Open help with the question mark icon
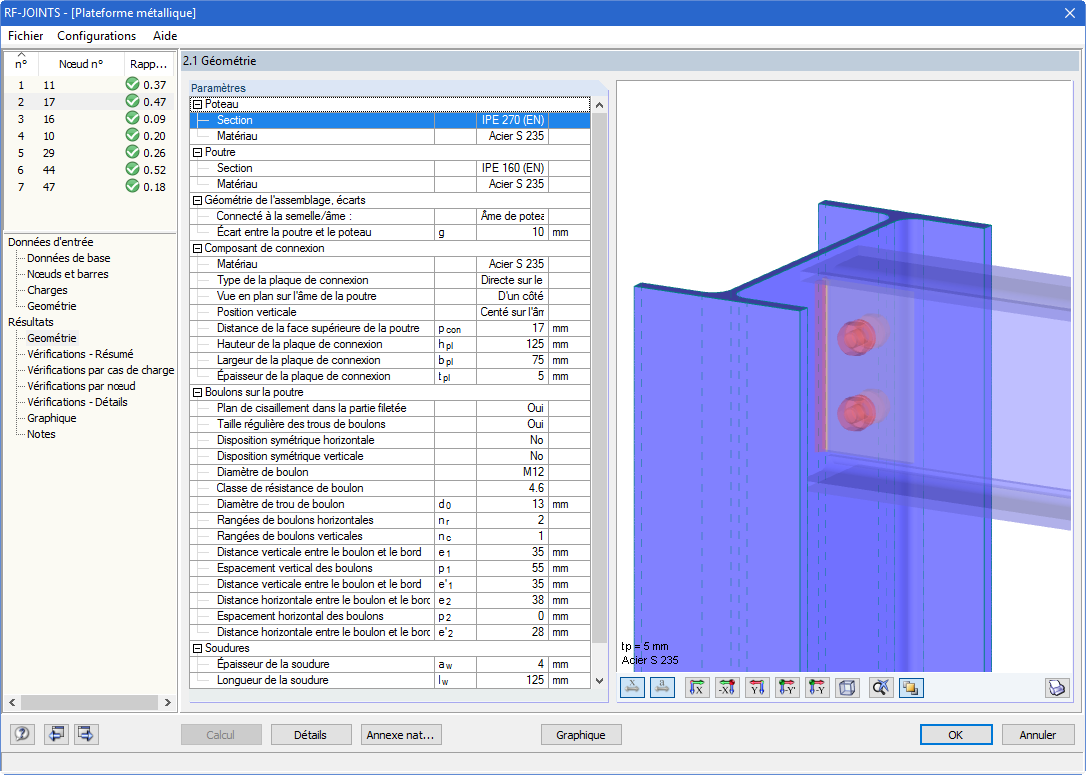1086x775 pixels. coord(22,734)
